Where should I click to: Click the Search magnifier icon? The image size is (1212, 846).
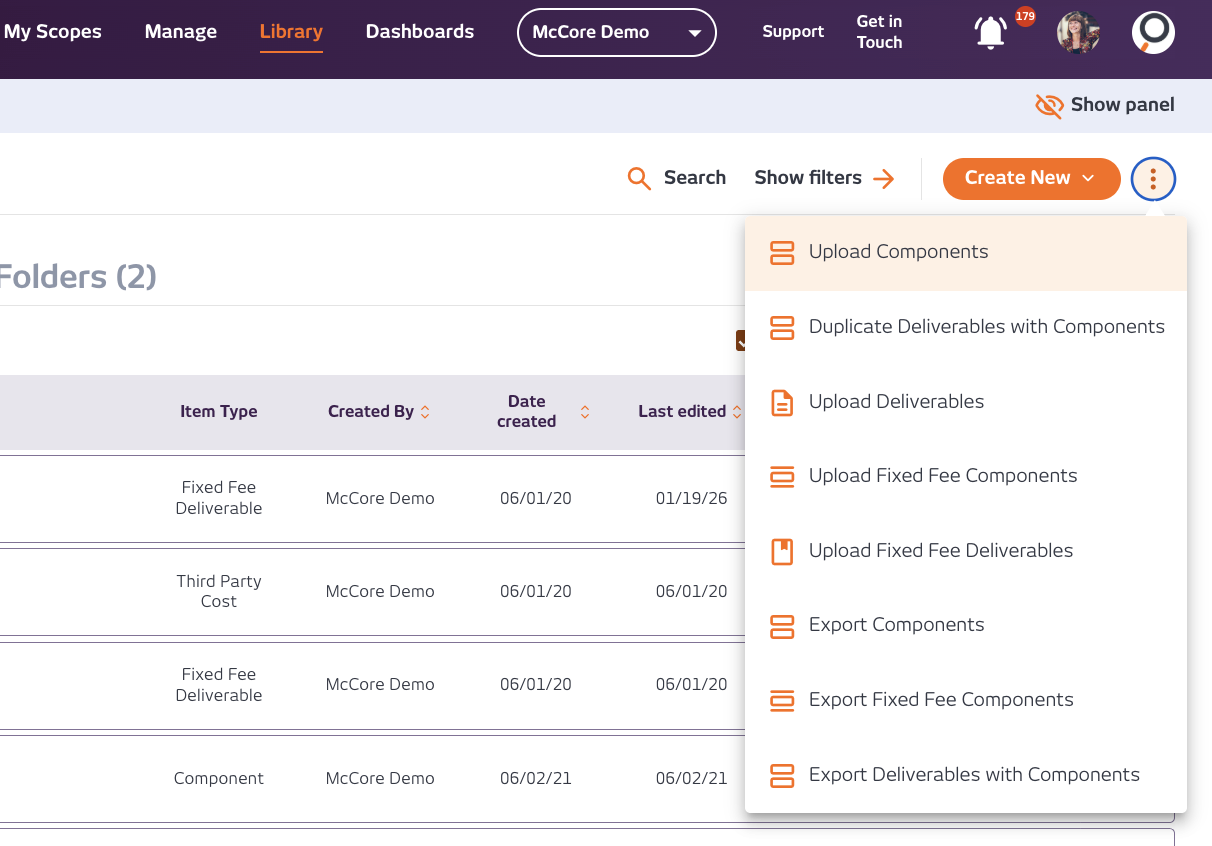(639, 178)
